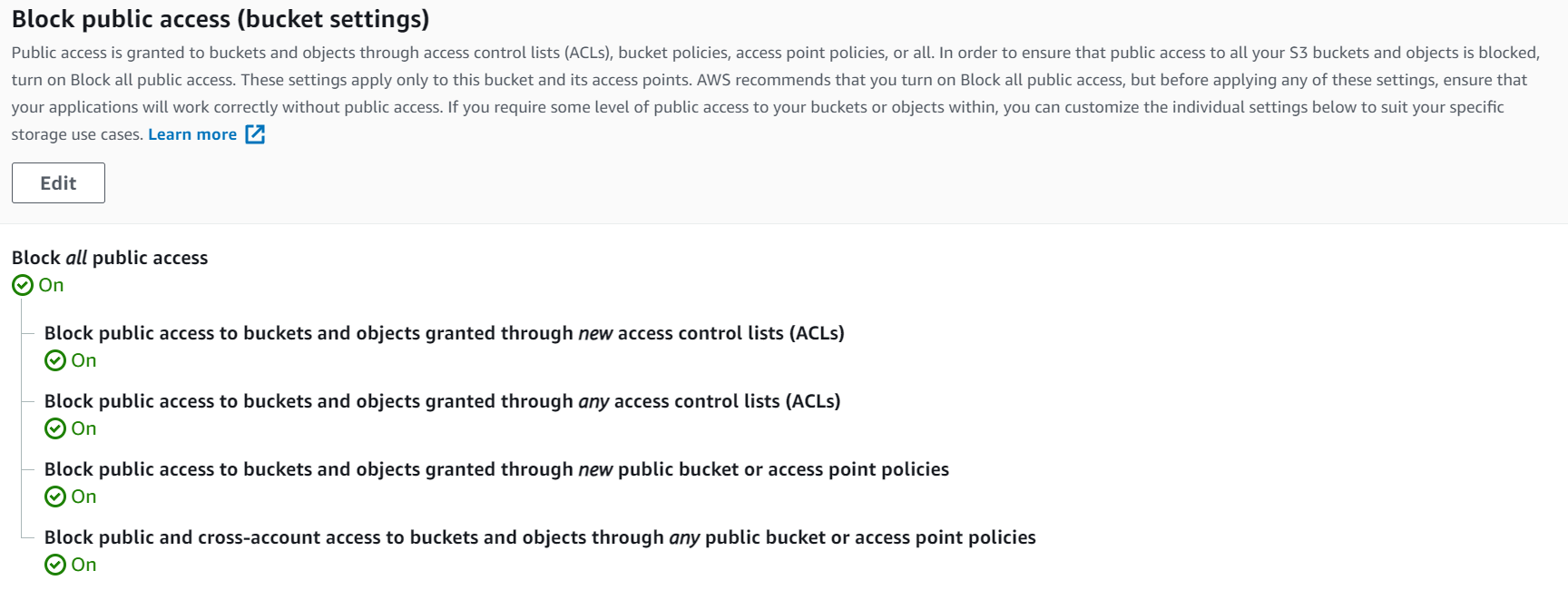Click the Edit button

click(58, 182)
